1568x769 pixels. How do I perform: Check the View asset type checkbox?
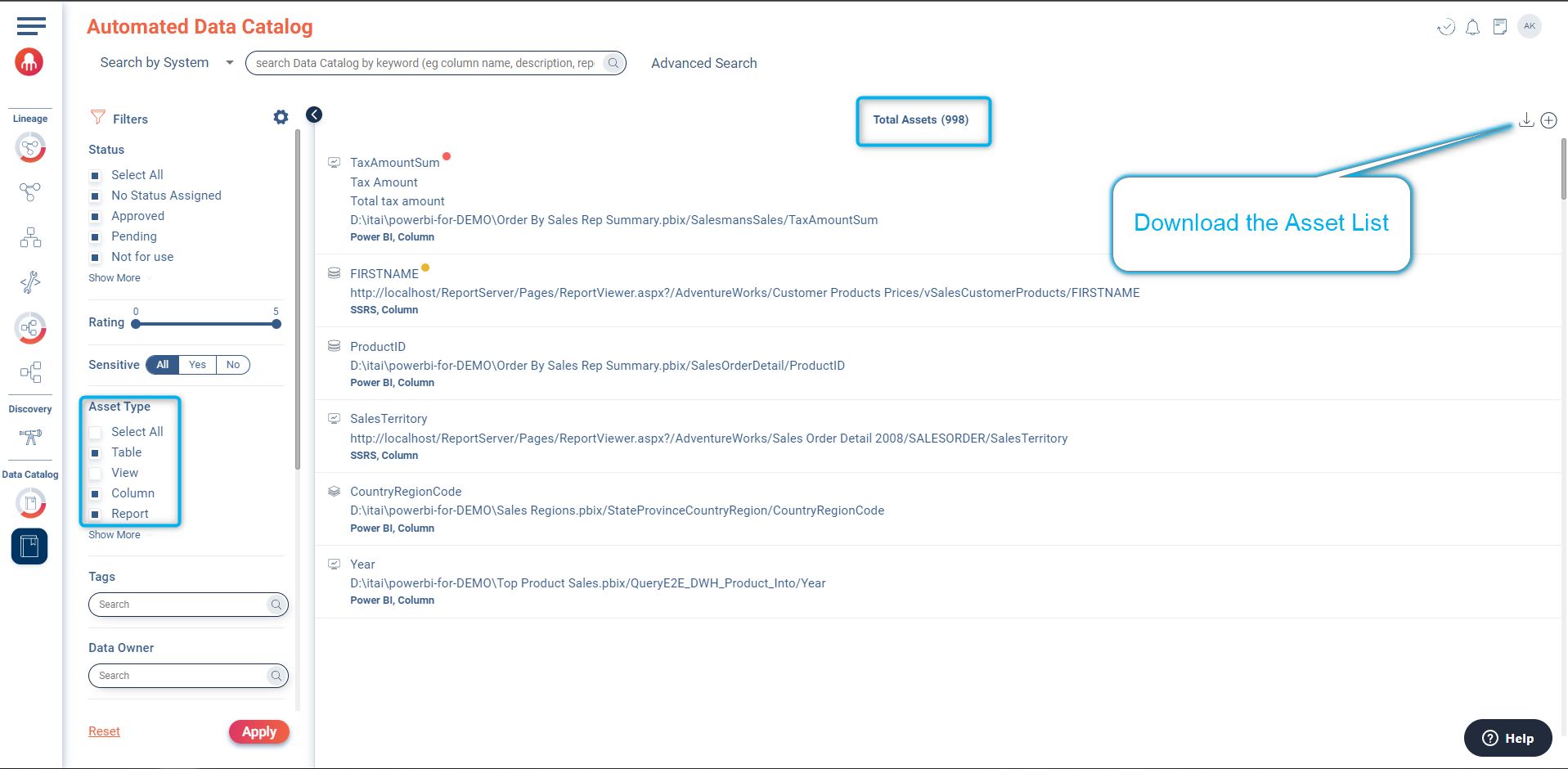tap(96, 473)
